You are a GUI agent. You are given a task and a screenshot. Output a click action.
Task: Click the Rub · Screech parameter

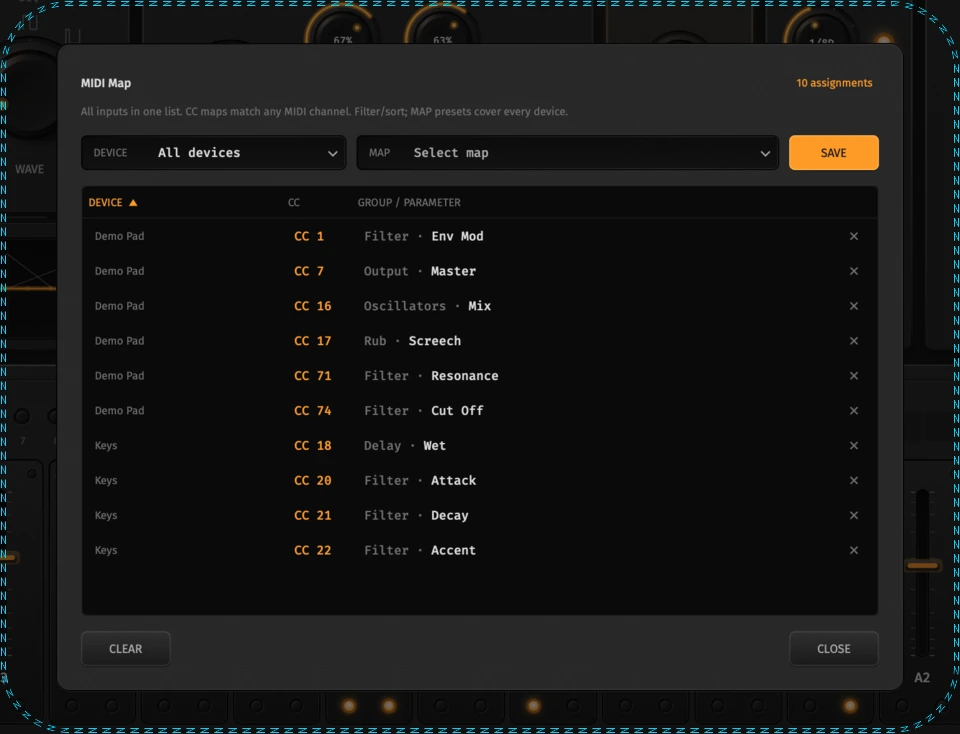(413, 341)
